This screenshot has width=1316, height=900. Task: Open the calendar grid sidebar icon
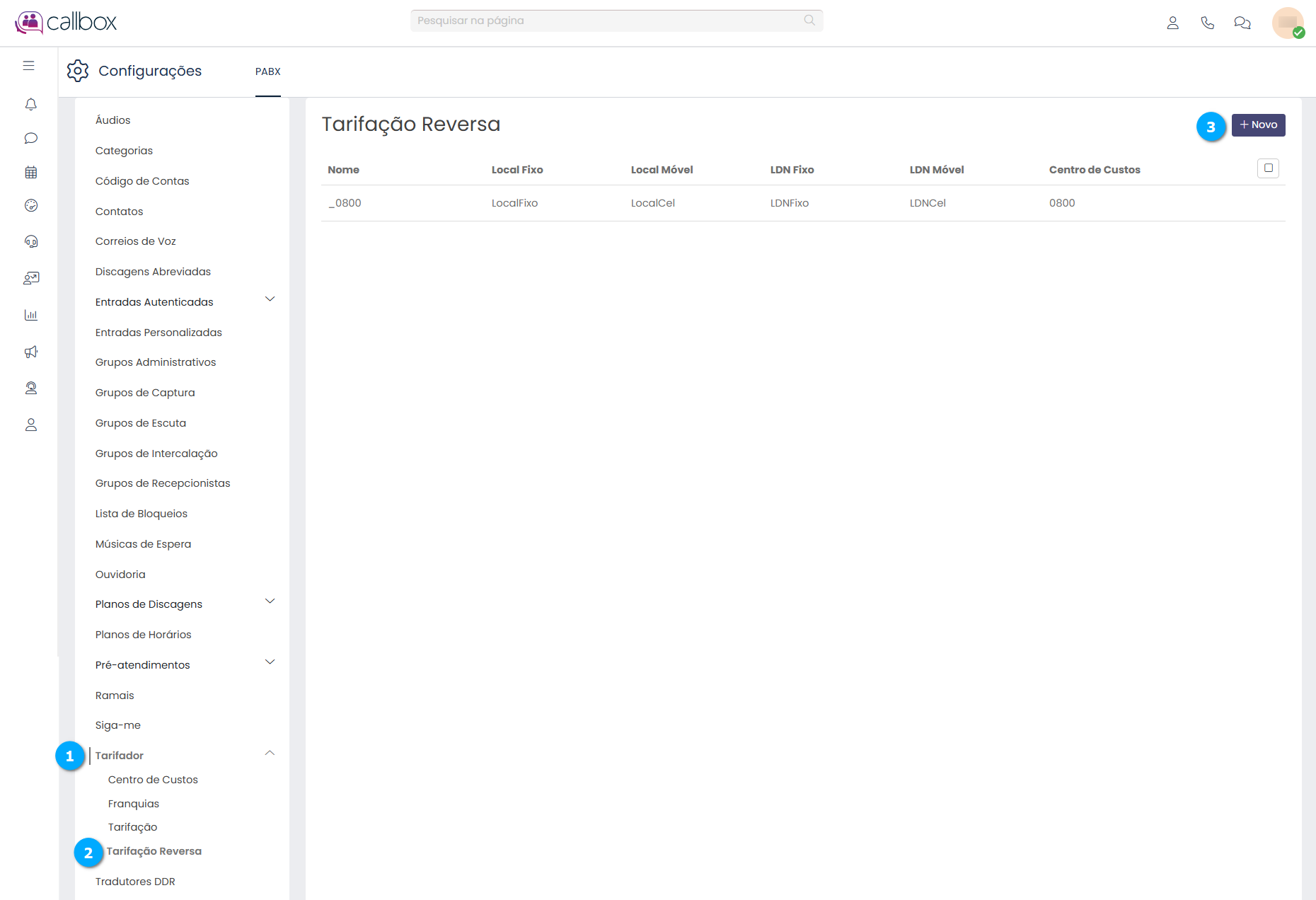[30, 172]
